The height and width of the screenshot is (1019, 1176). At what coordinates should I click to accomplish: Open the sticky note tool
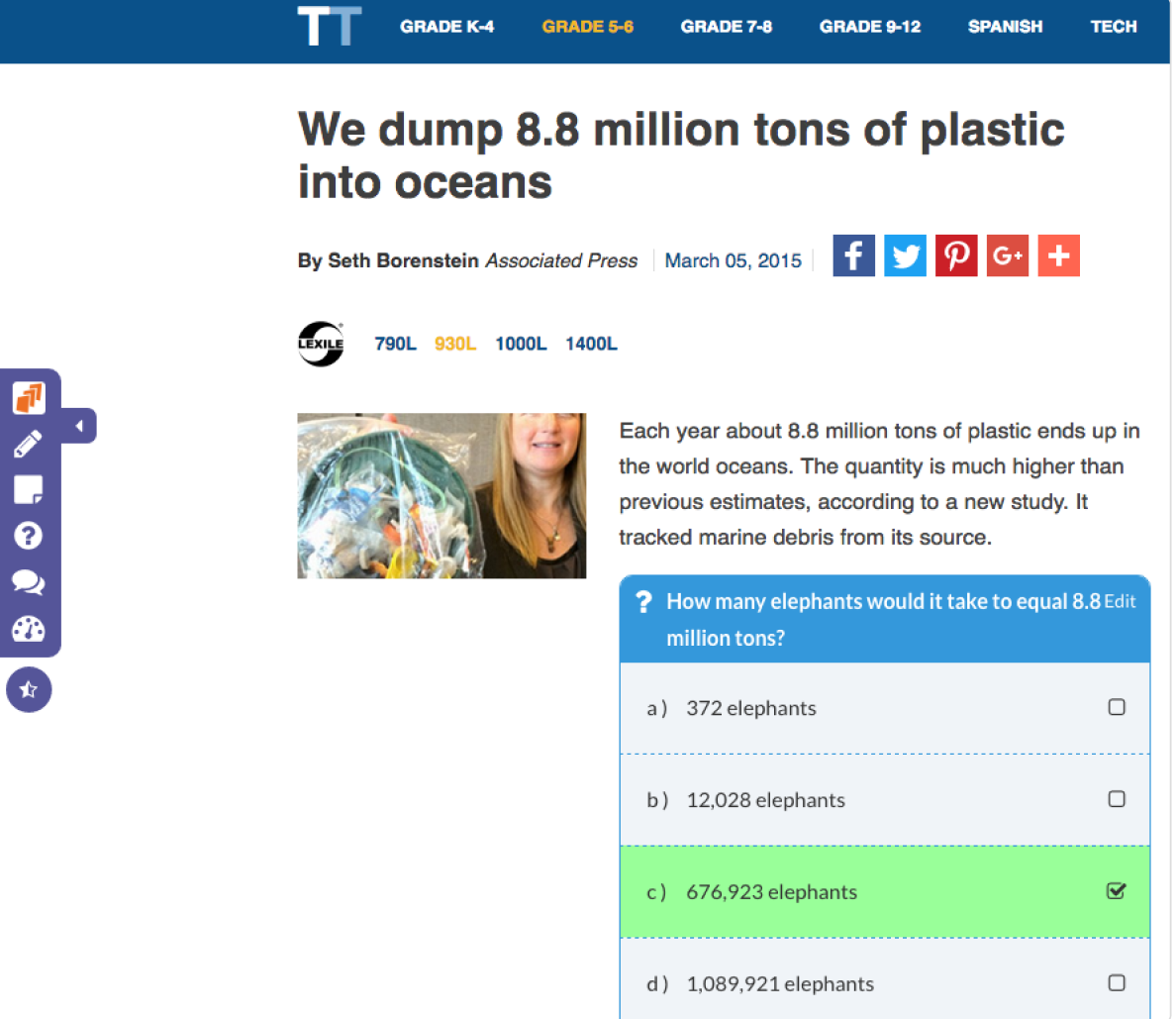[28, 489]
